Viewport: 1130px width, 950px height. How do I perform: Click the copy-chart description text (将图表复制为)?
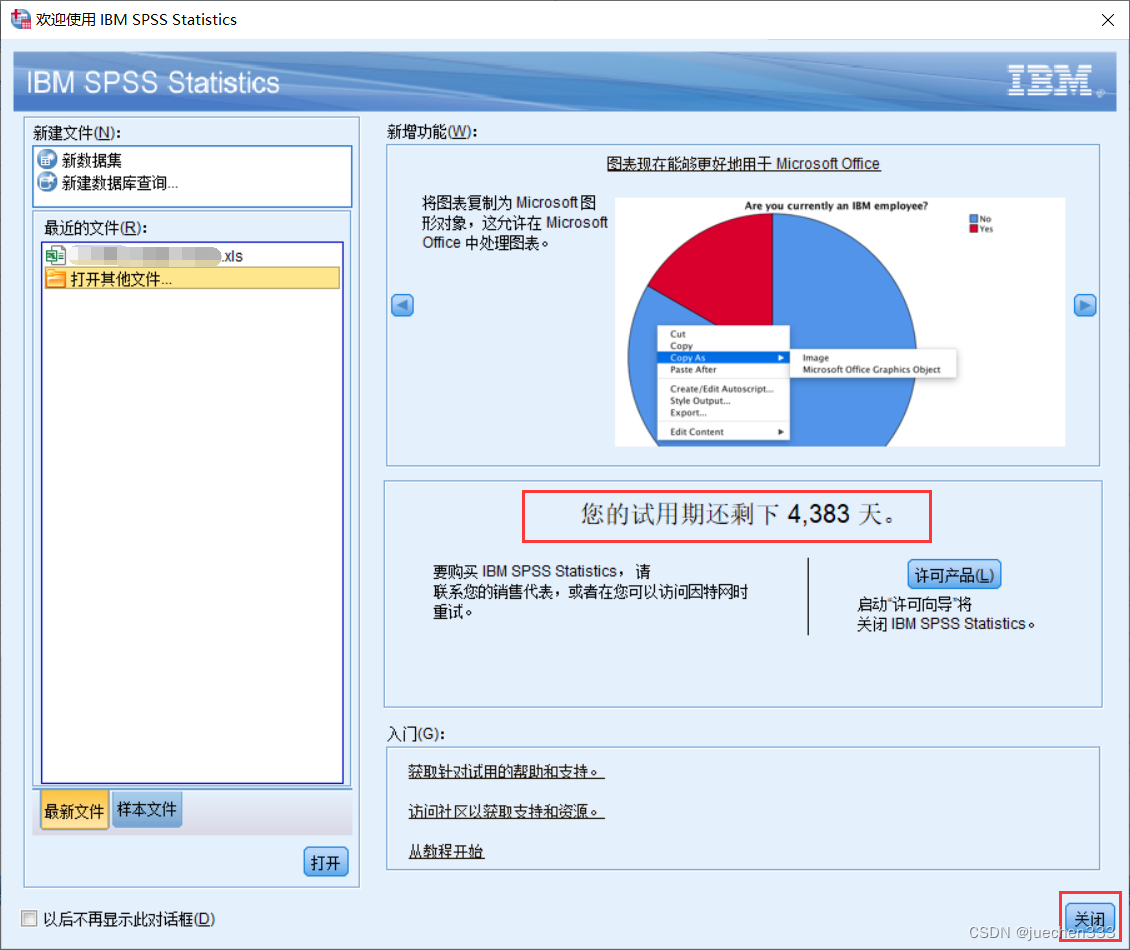point(515,223)
